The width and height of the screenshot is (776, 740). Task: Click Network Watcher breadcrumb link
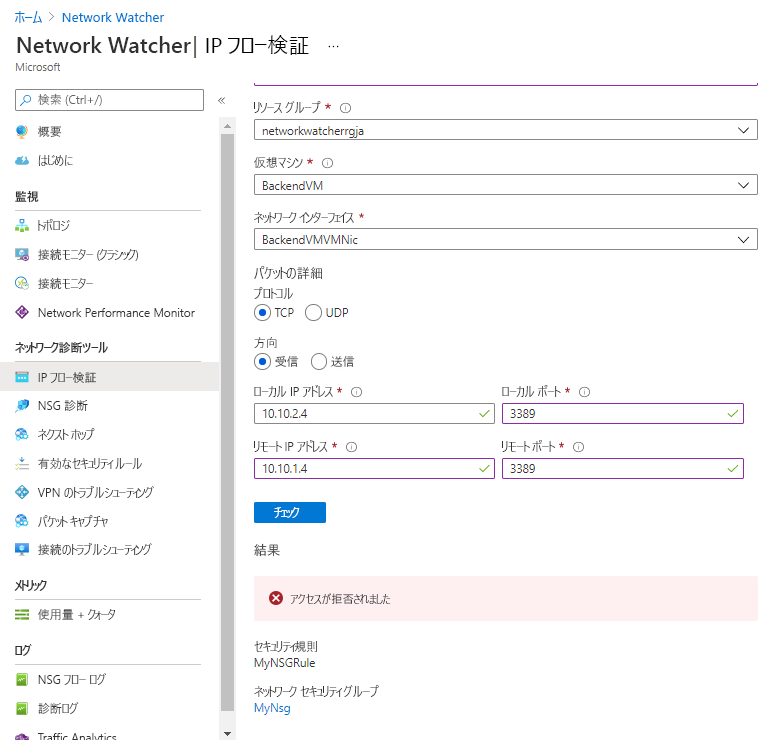point(113,17)
